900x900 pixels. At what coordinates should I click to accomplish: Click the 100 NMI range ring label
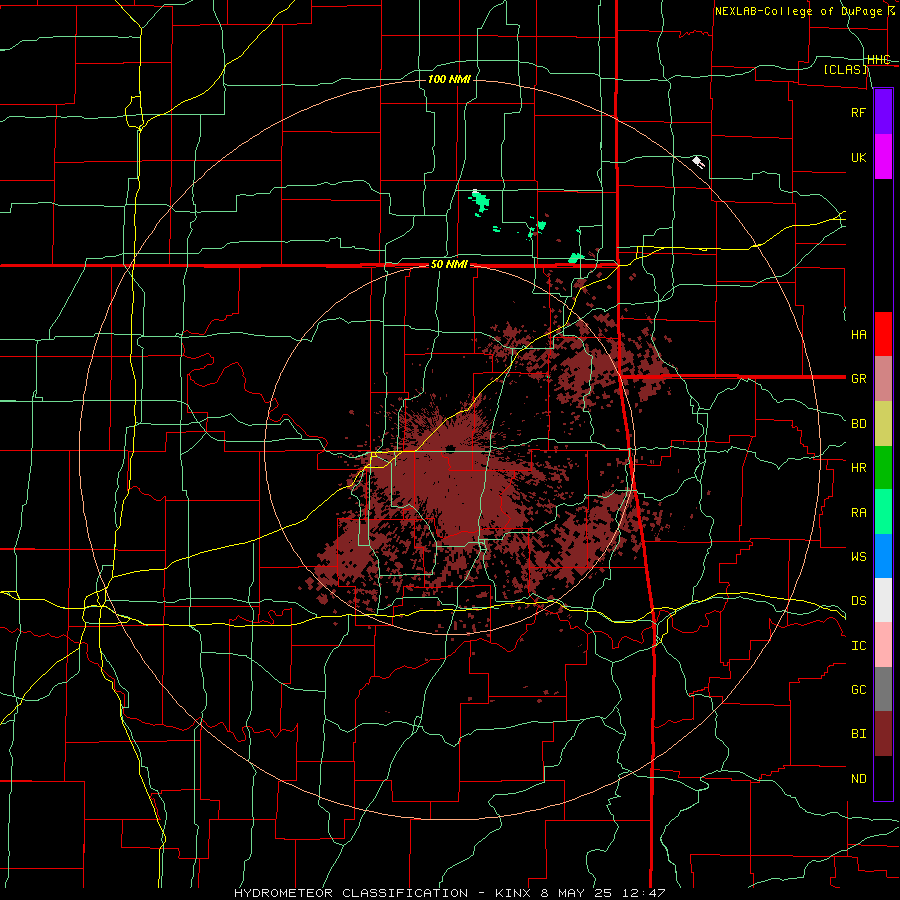449,79
